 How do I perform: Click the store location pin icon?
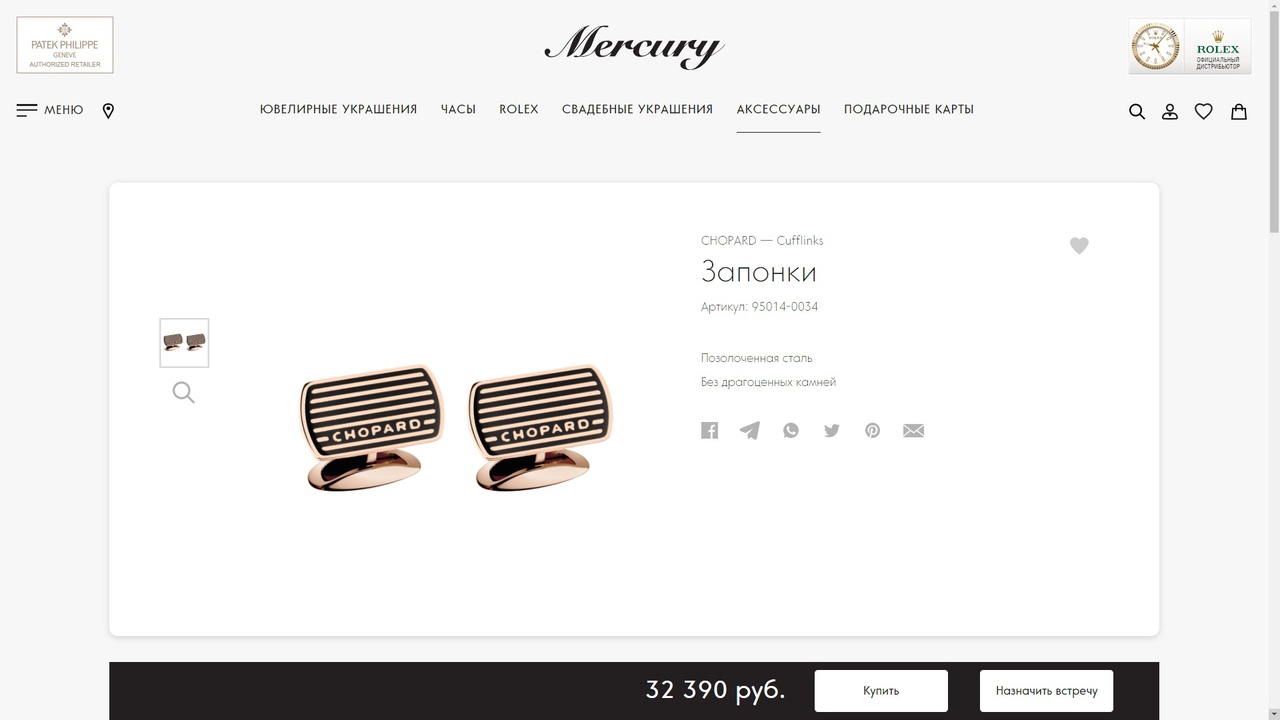108,111
